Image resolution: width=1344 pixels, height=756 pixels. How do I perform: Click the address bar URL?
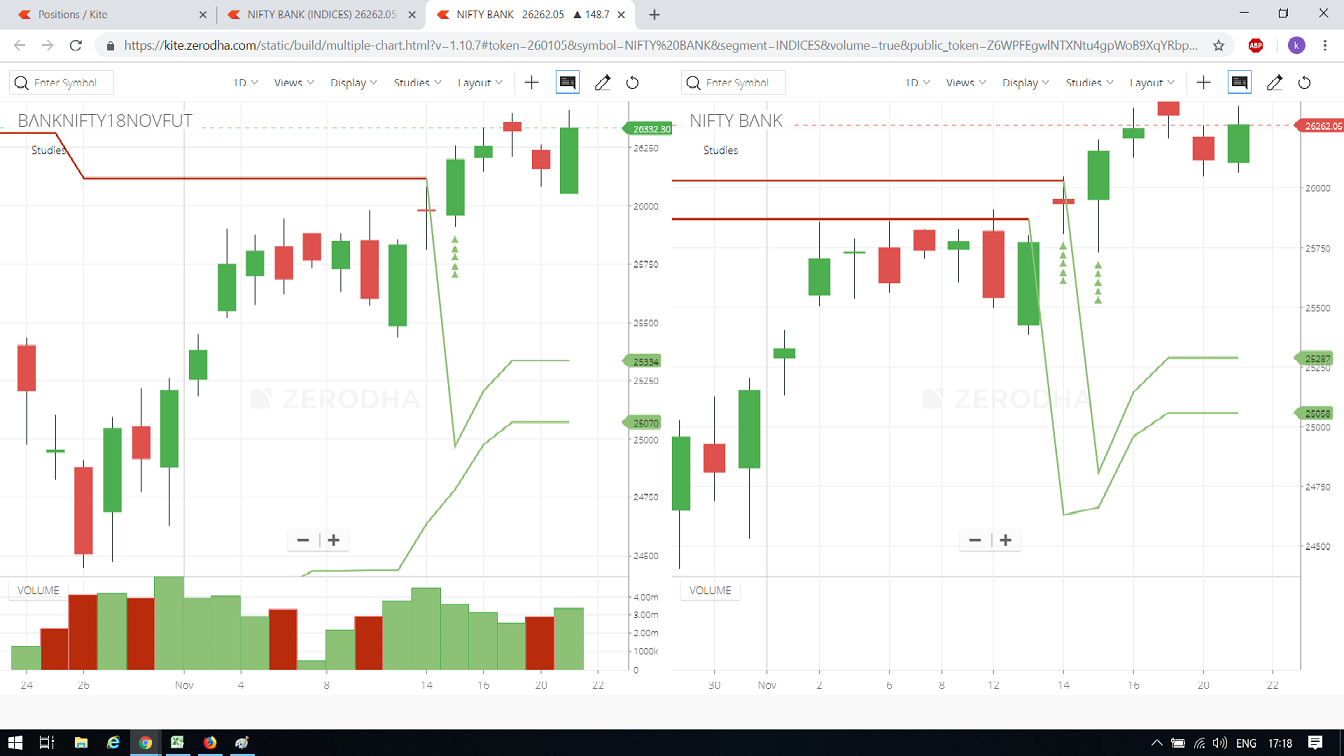click(x=660, y=45)
